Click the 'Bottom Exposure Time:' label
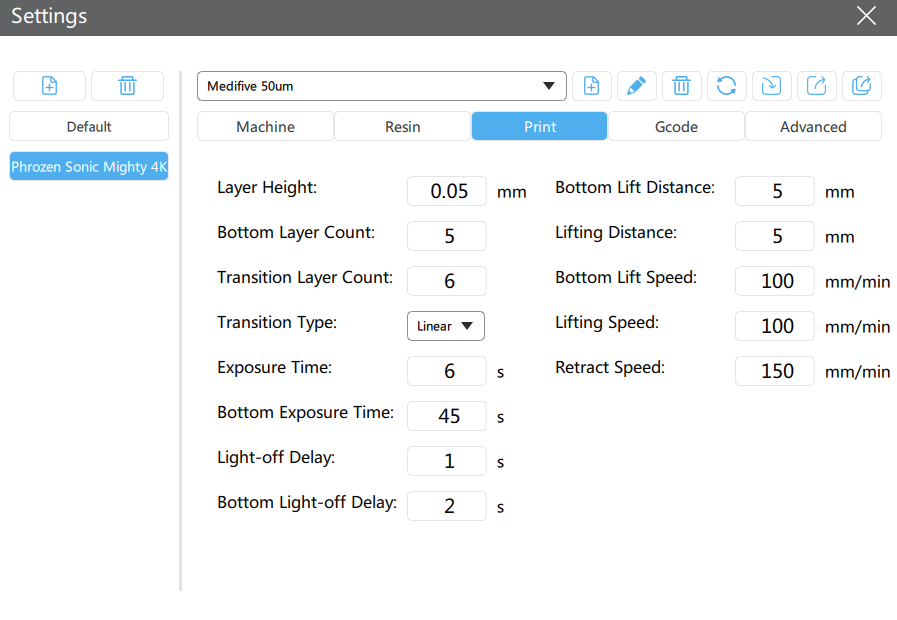 (x=305, y=412)
